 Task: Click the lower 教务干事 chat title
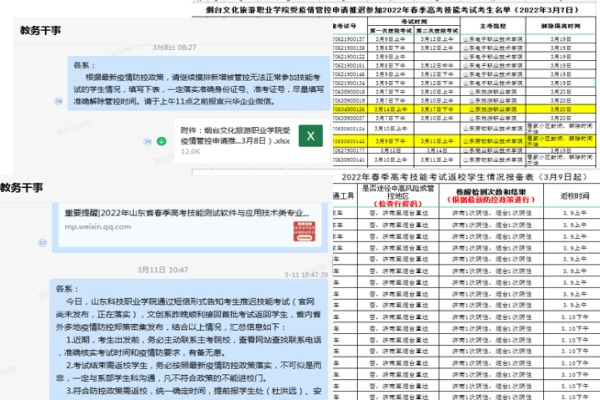click(x=21, y=188)
